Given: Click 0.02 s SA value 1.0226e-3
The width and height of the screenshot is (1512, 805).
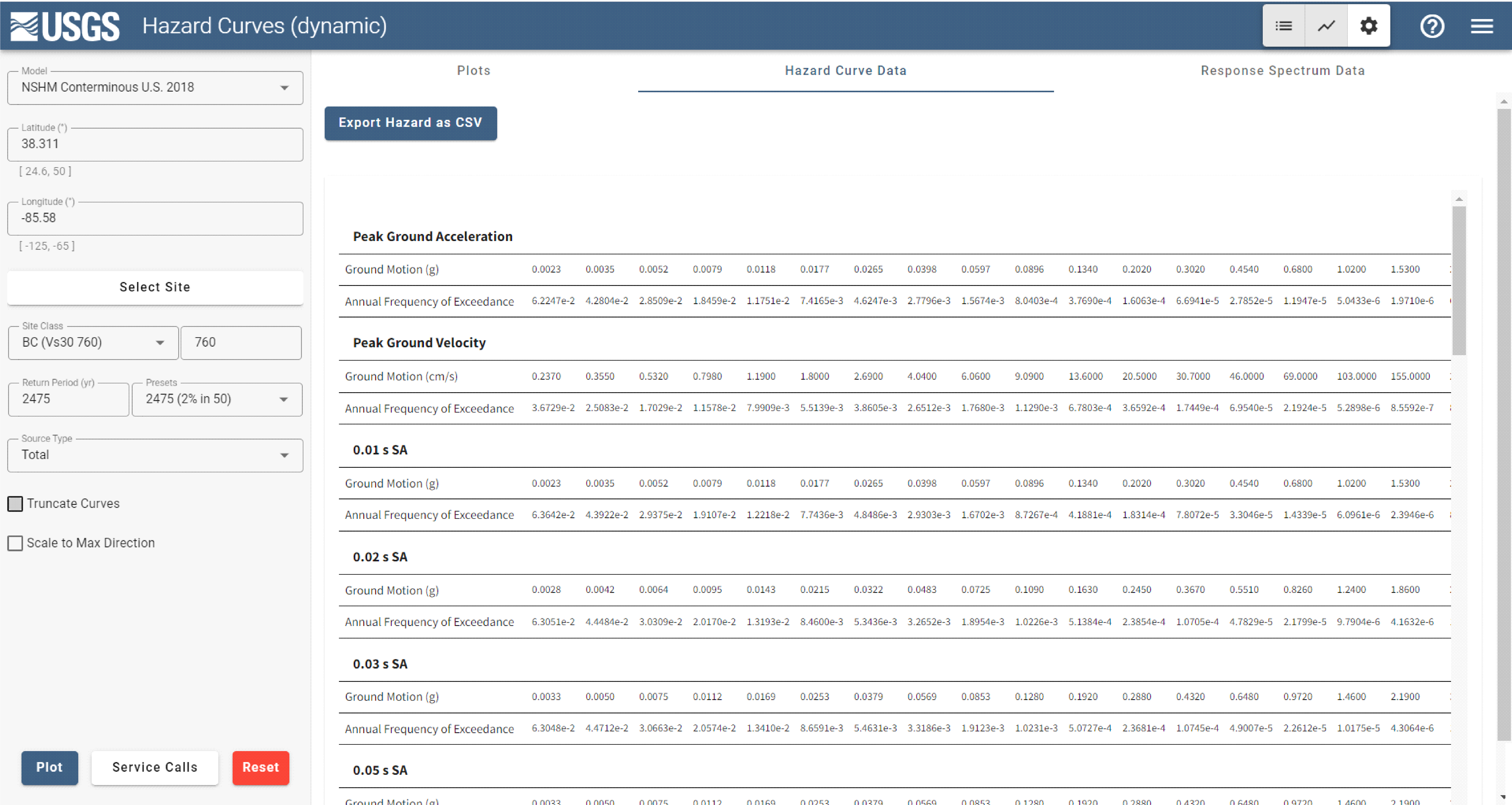Looking at the screenshot, I should pos(1036,622).
